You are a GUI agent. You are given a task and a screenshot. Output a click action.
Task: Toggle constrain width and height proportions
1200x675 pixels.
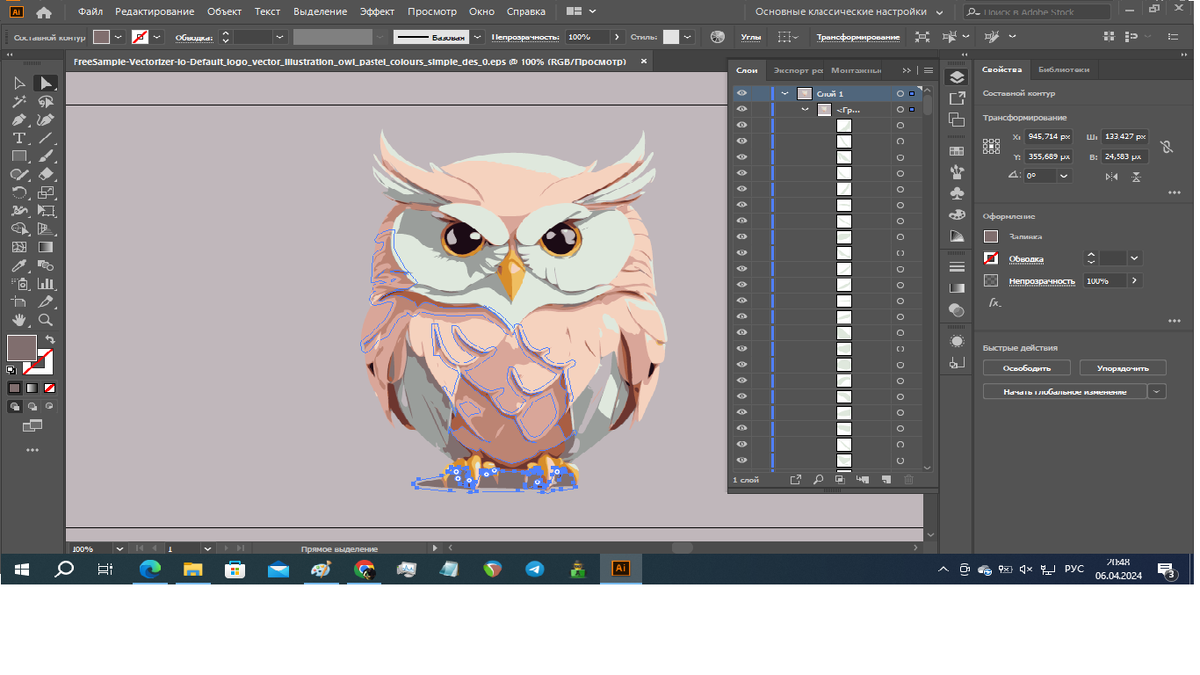coord(1166,147)
